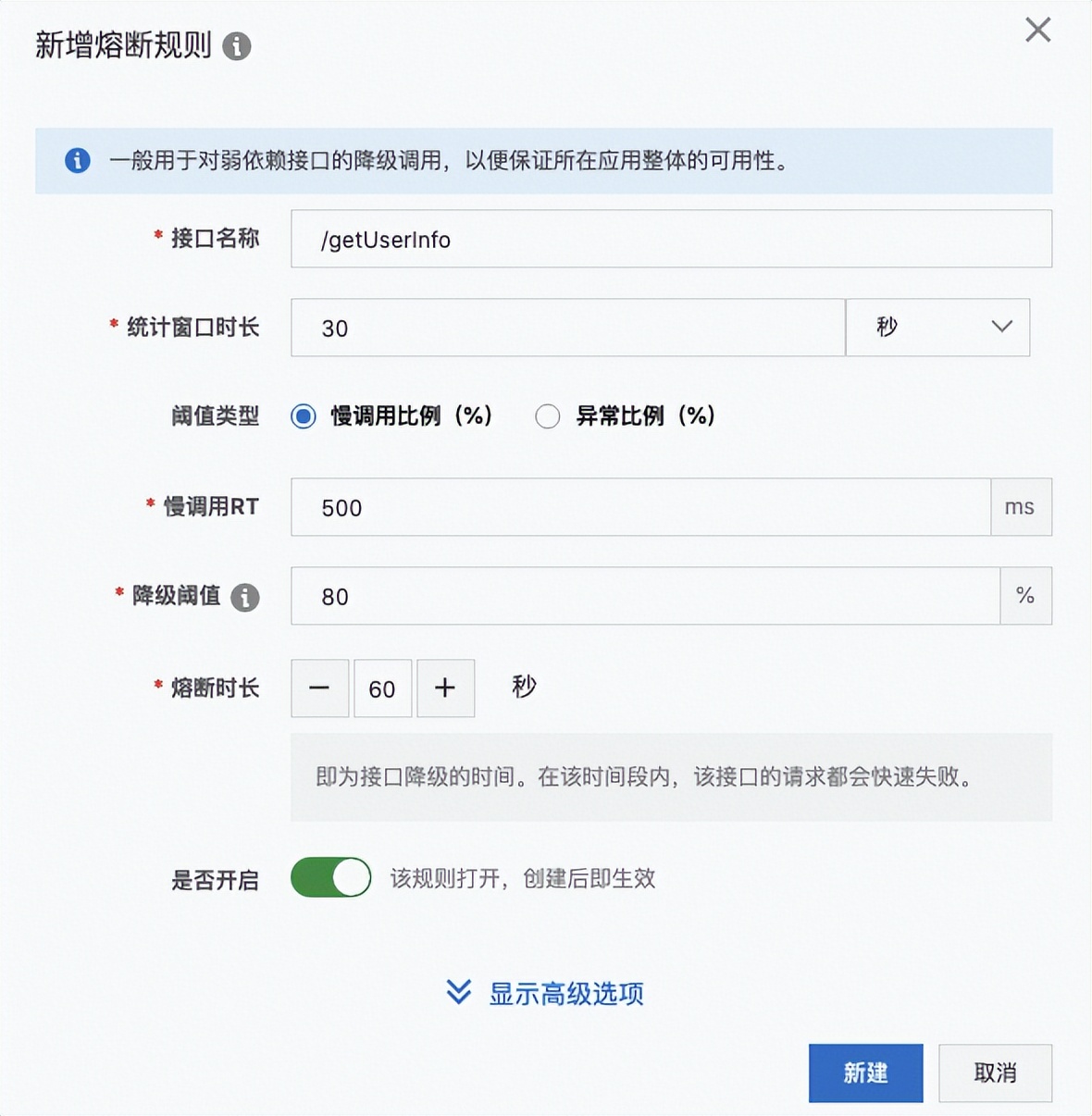Select the 异常比例 radio button

coord(547,416)
